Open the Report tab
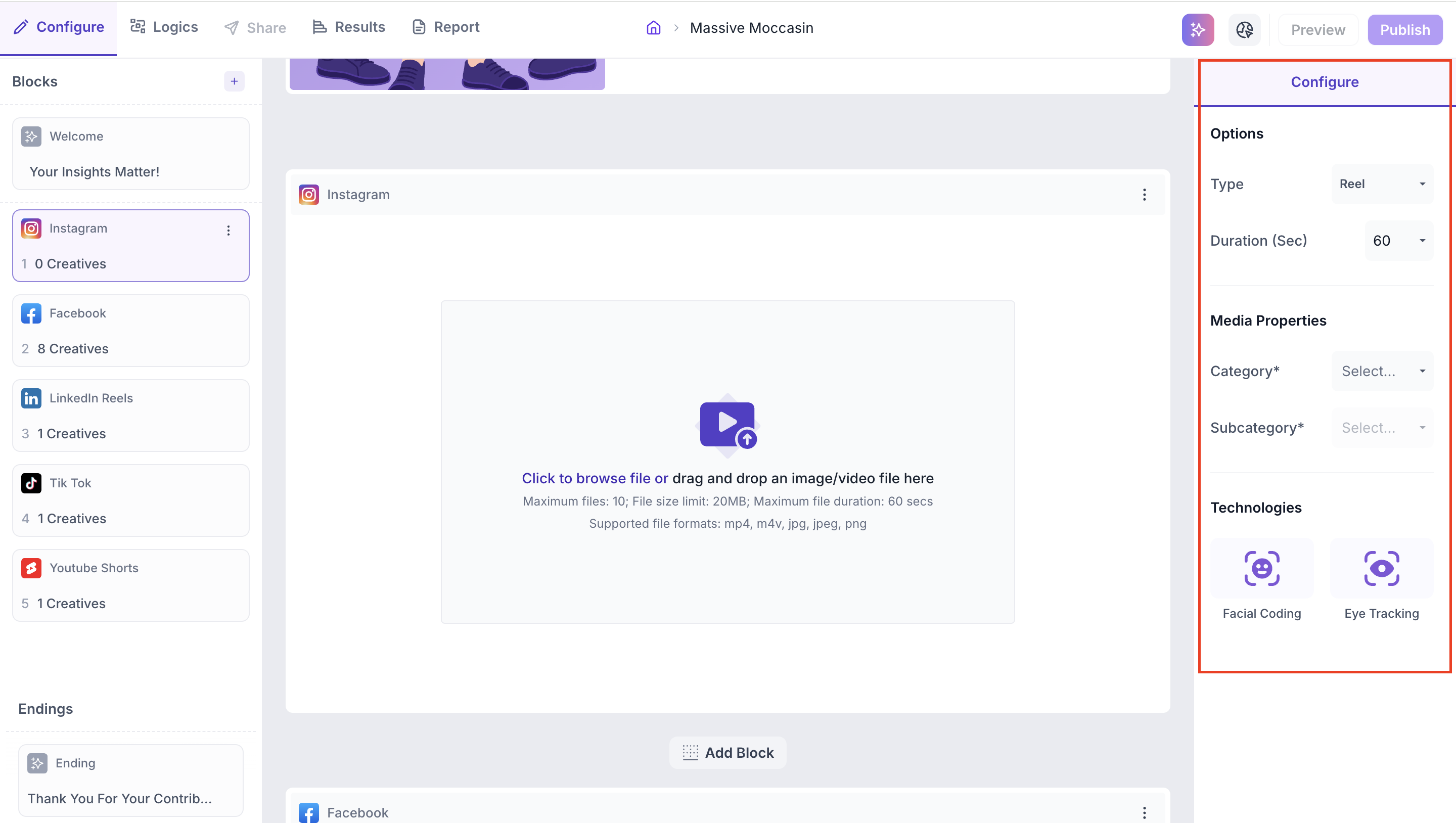The height and width of the screenshot is (823, 1456). point(445,27)
